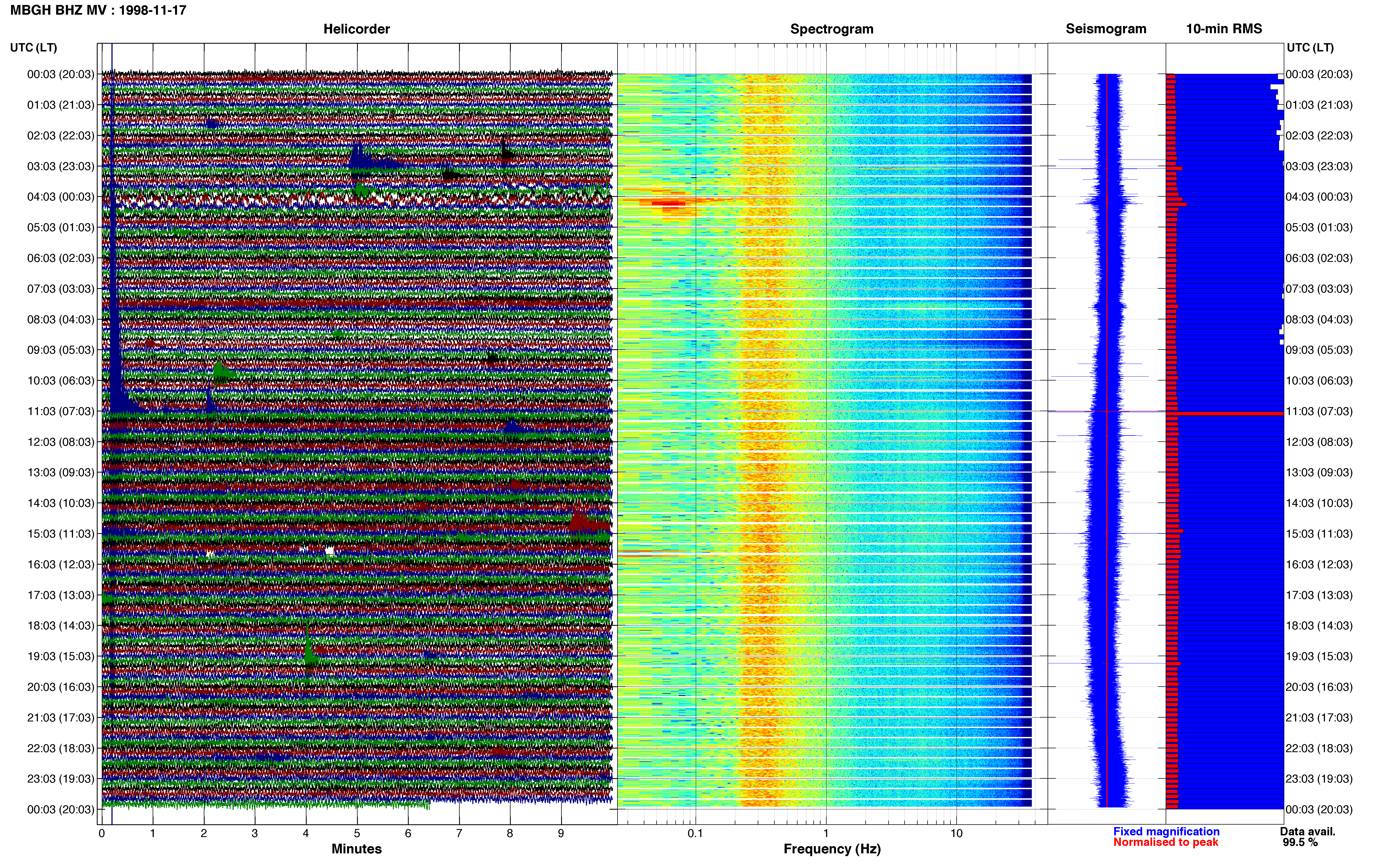The image size is (1388, 868).
Task: Click RMS-side time label 10:03 (06:03)
Action: [x=1319, y=380]
